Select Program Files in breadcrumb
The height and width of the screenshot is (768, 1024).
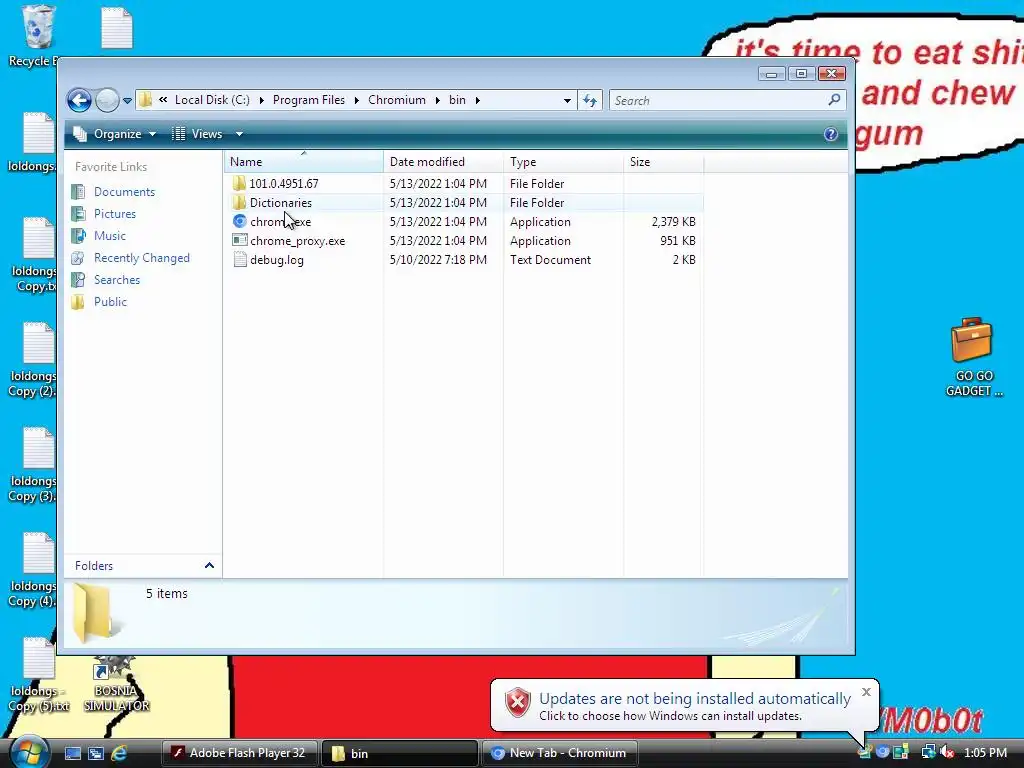pyautogui.click(x=309, y=100)
